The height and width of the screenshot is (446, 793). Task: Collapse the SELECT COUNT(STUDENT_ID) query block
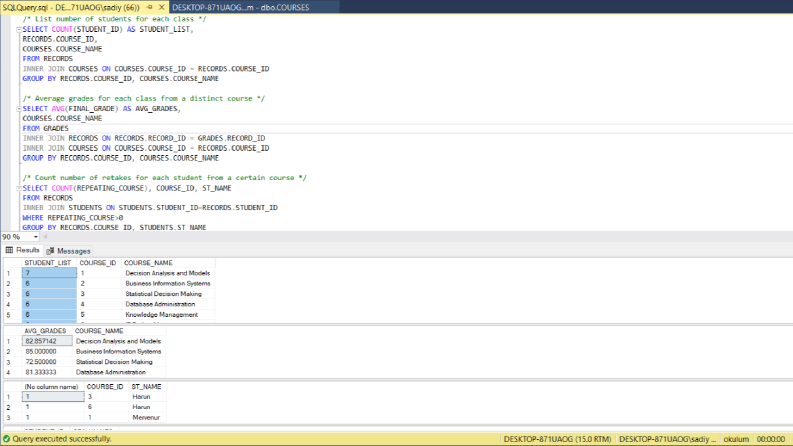(19, 29)
